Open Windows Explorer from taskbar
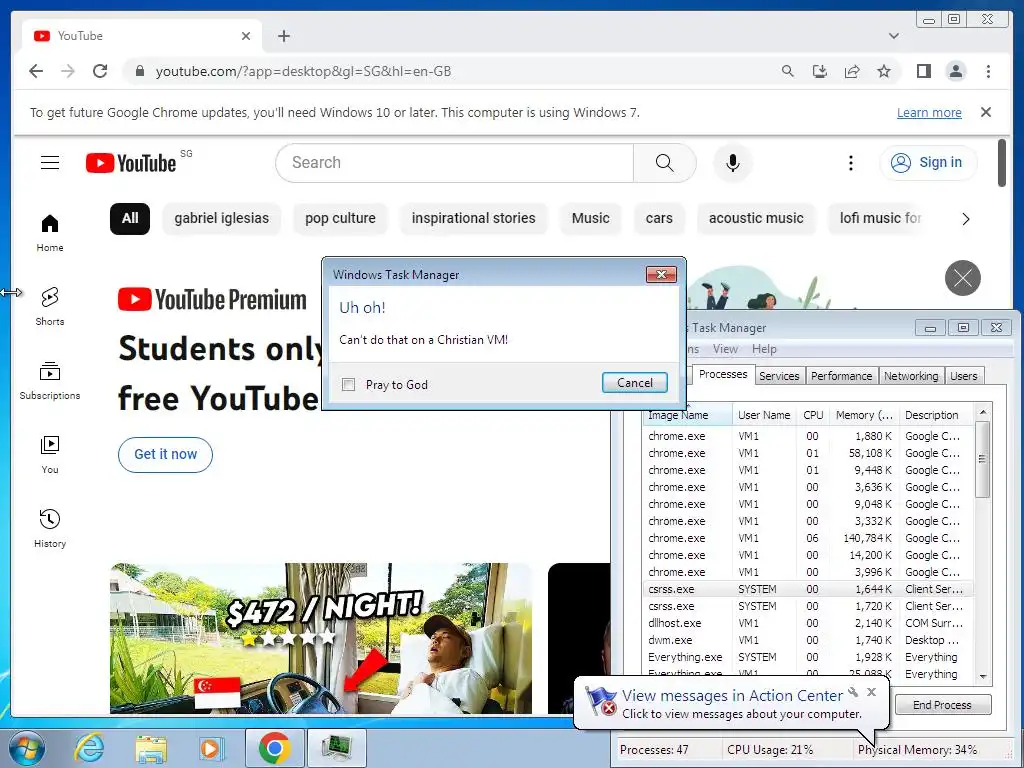 coord(151,748)
